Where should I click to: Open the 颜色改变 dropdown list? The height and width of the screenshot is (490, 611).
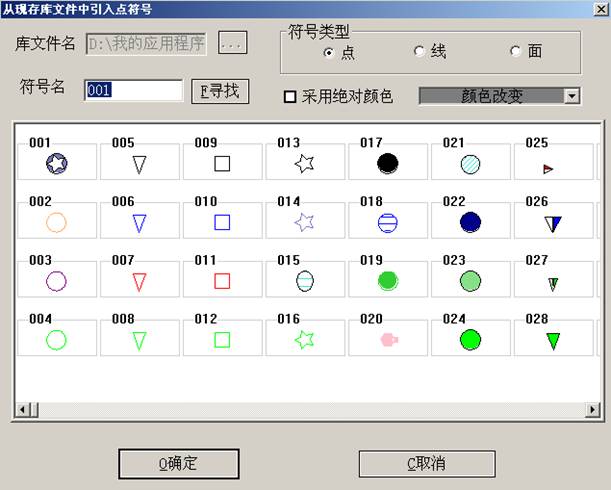tap(572, 96)
